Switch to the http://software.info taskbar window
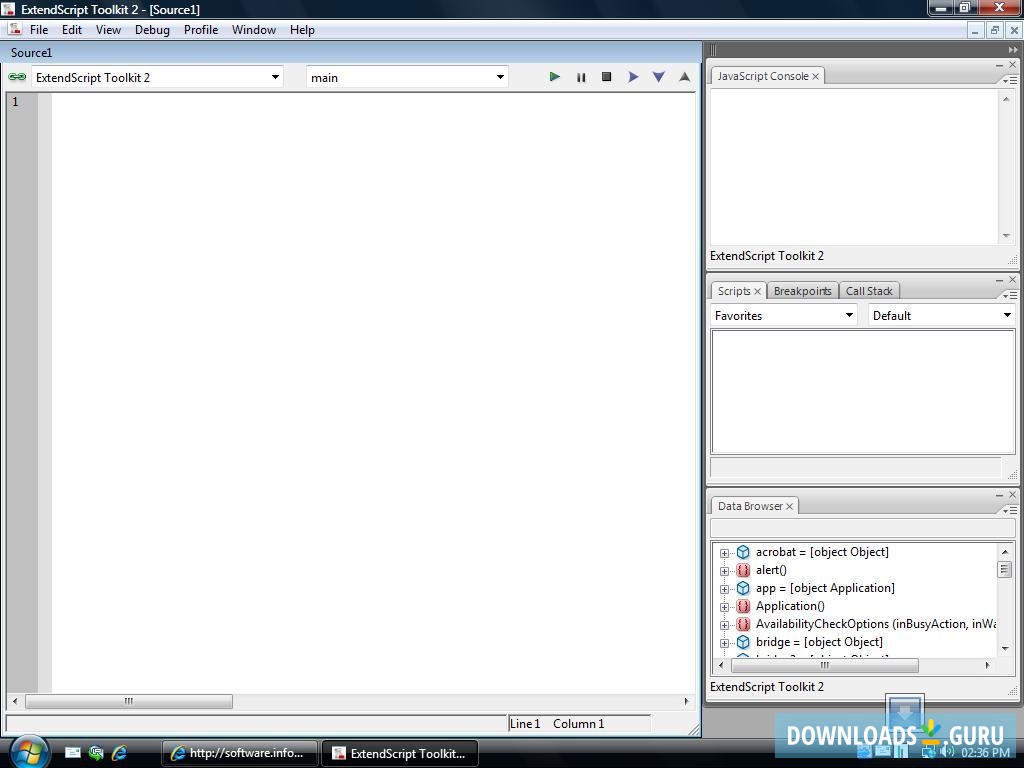Viewport: 1026px width, 768px height. (x=239, y=753)
